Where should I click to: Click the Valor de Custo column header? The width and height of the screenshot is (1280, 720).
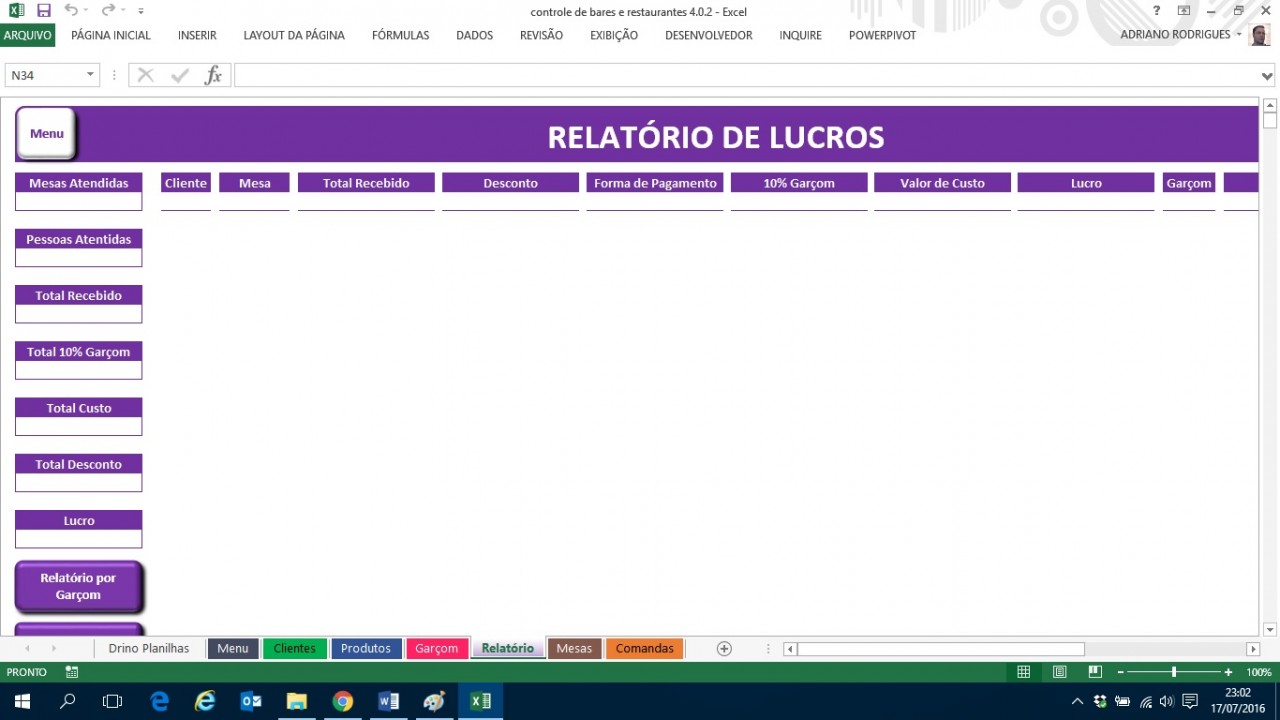[x=942, y=183]
